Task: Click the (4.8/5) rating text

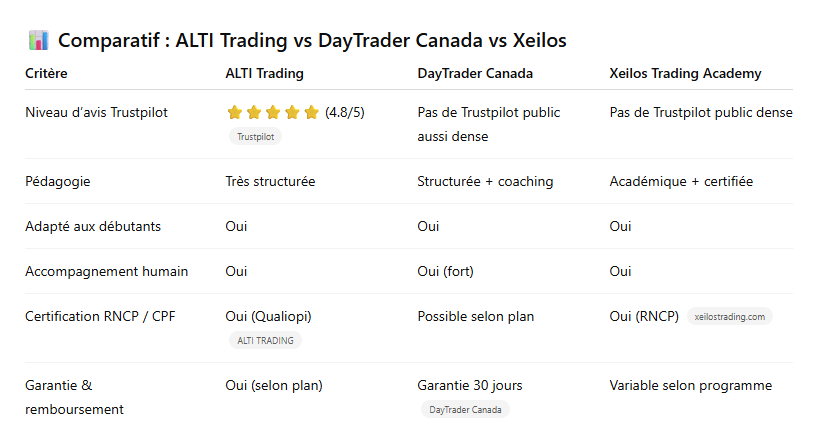Action: 344,112
